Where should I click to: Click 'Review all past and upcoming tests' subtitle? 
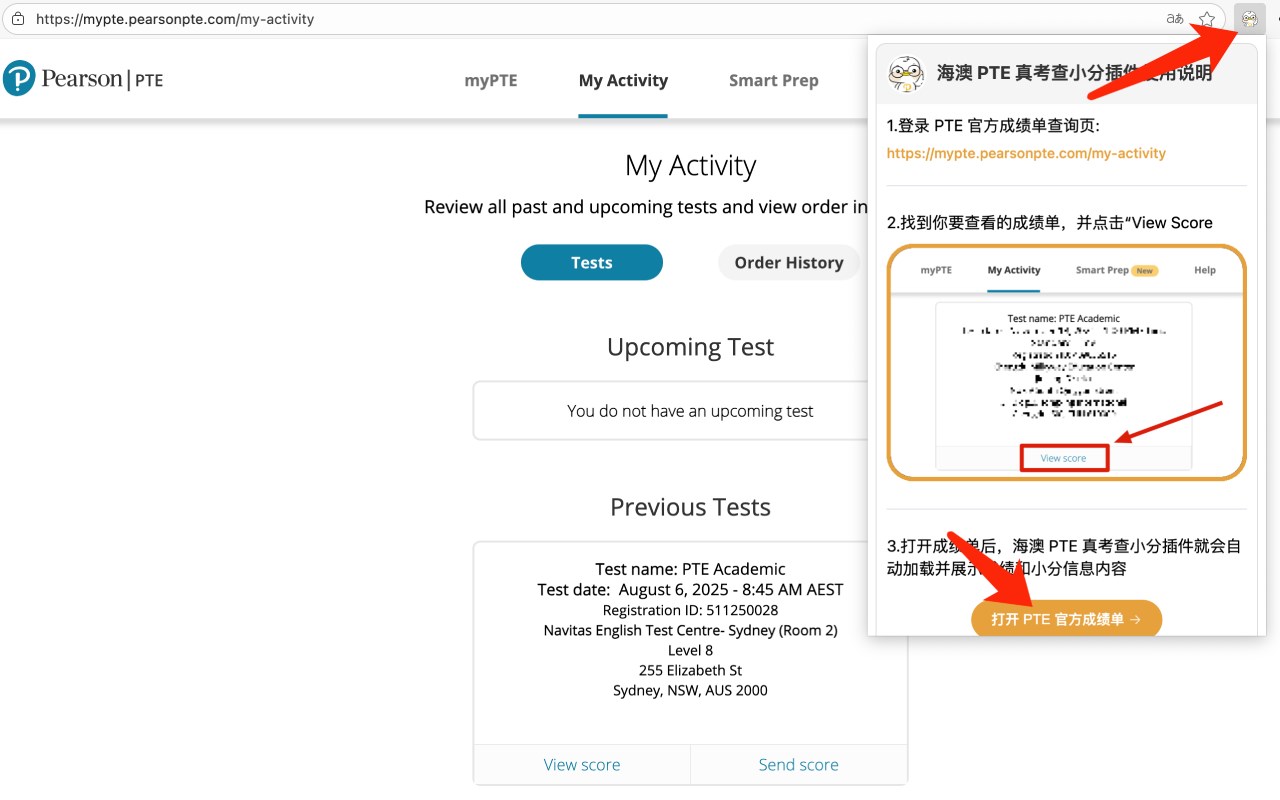click(x=646, y=207)
